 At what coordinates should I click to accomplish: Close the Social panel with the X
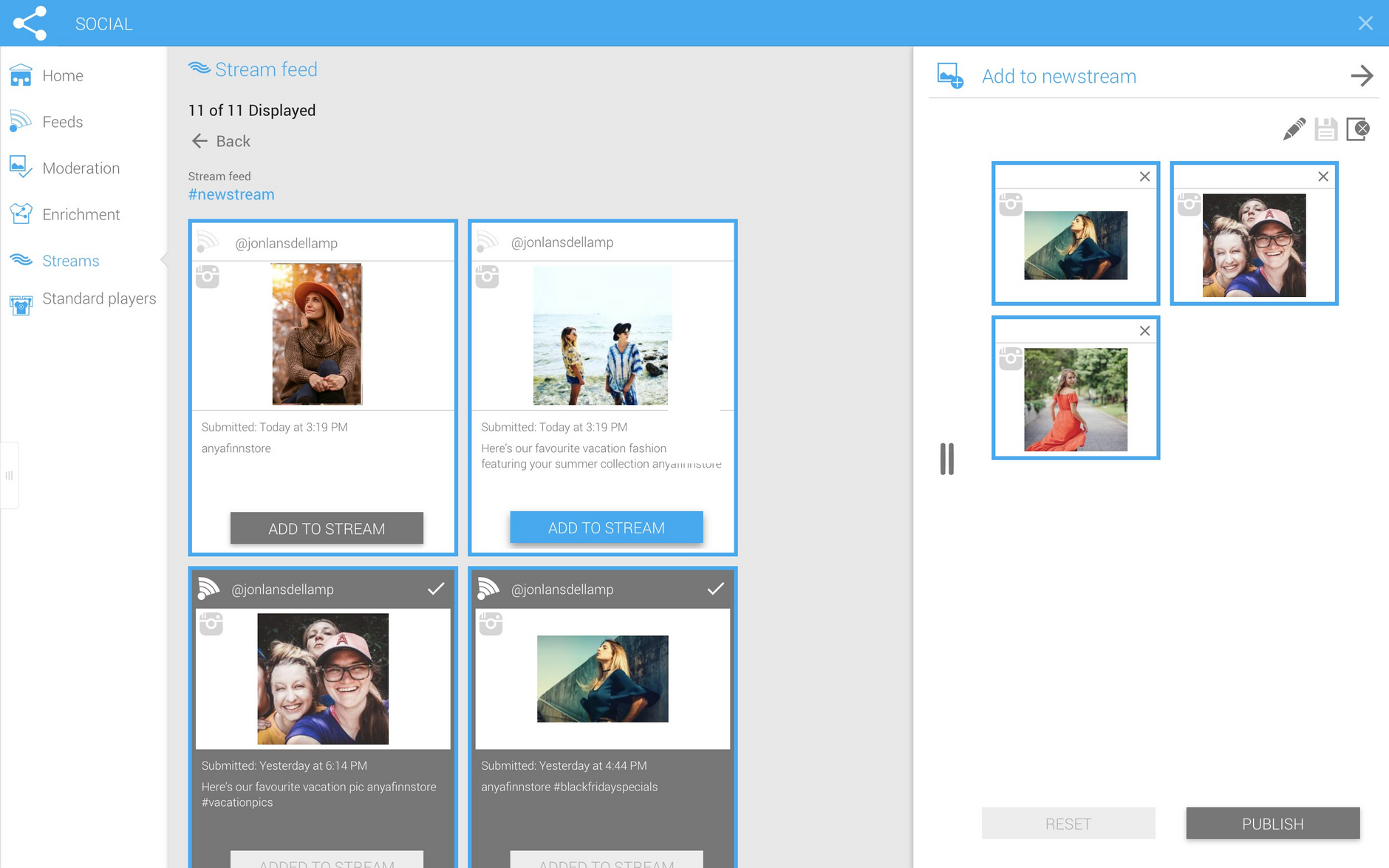1365,23
